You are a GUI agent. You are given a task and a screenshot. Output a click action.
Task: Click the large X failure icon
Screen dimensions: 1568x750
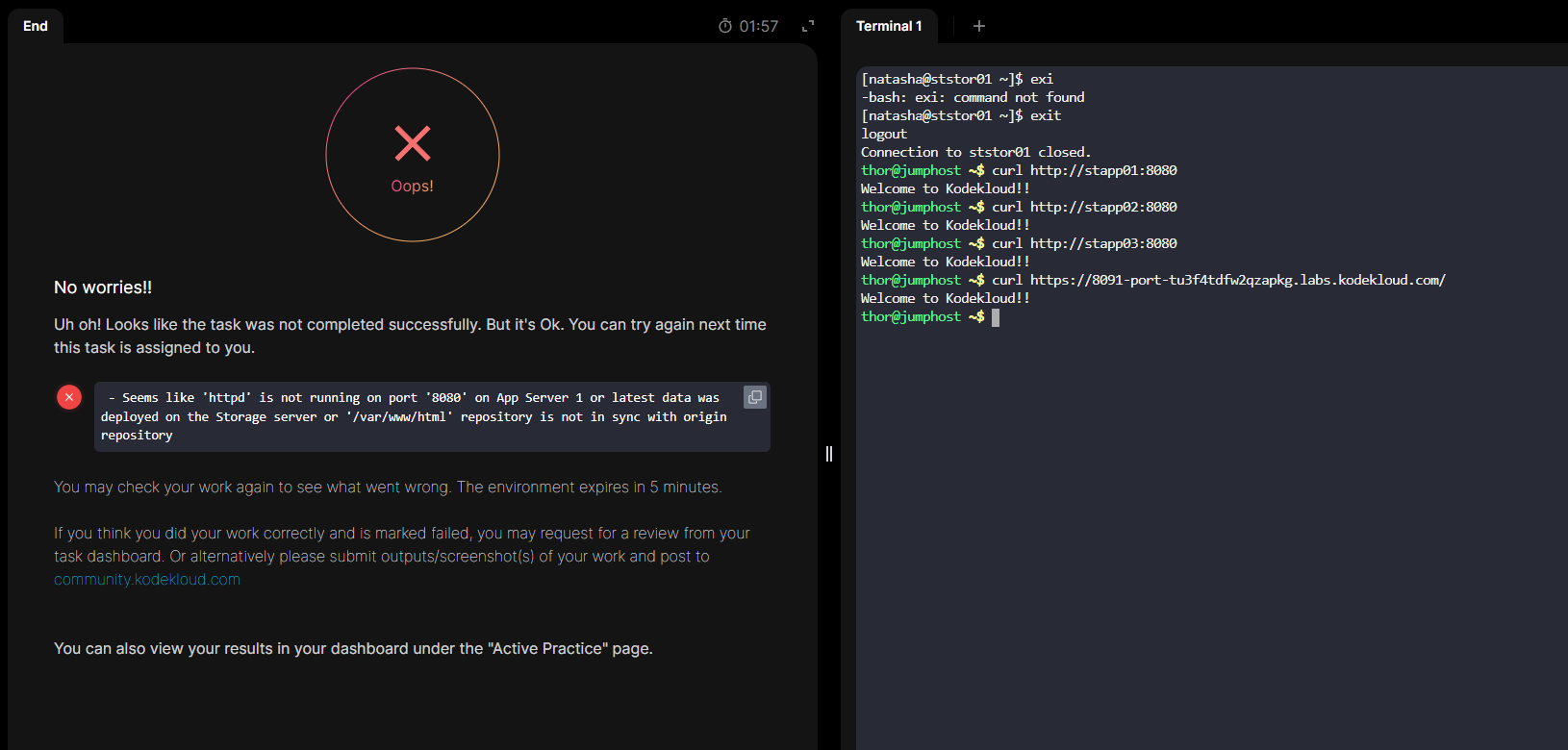pos(413,143)
